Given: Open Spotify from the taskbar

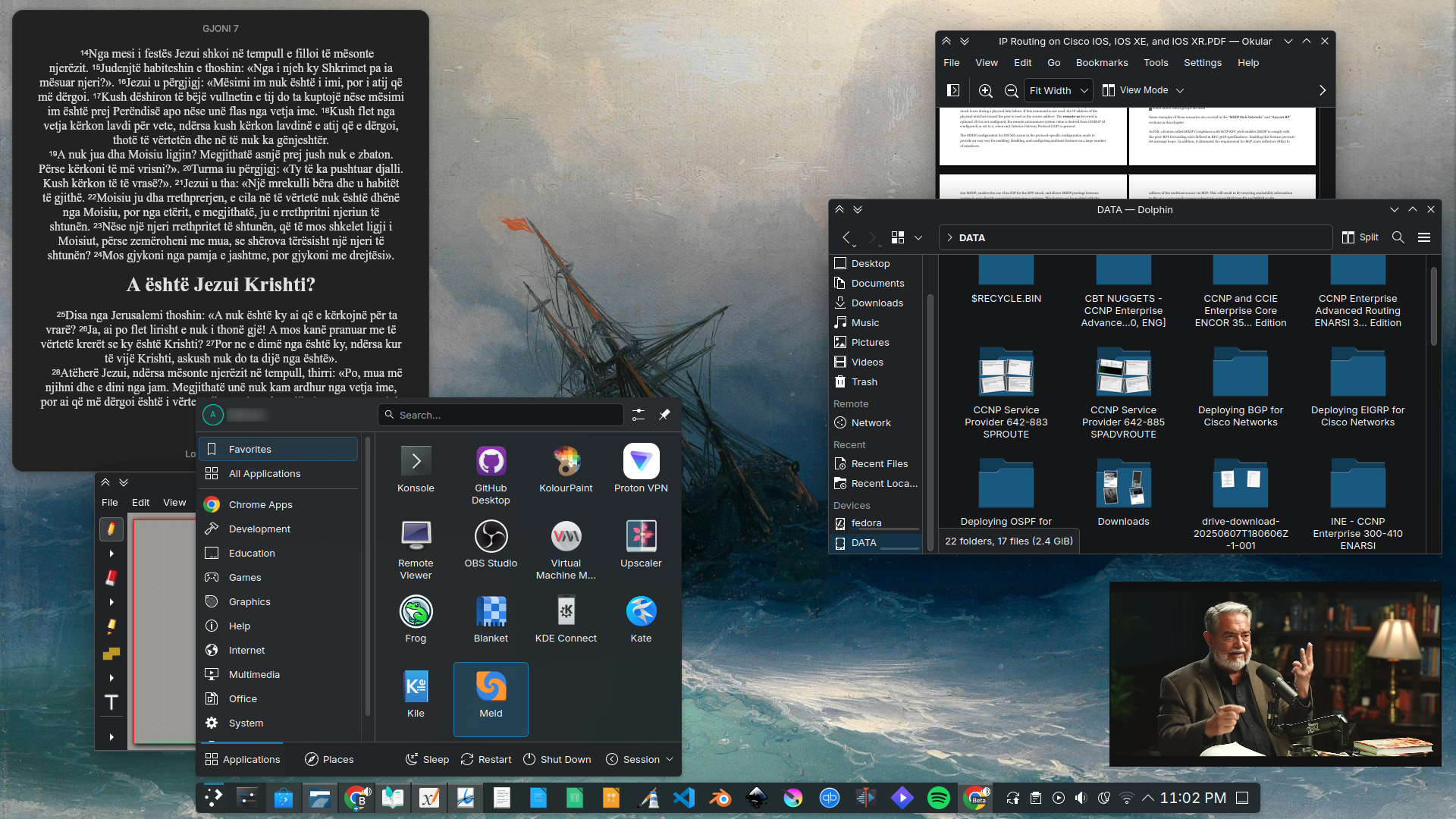Looking at the screenshot, I should click(x=939, y=798).
